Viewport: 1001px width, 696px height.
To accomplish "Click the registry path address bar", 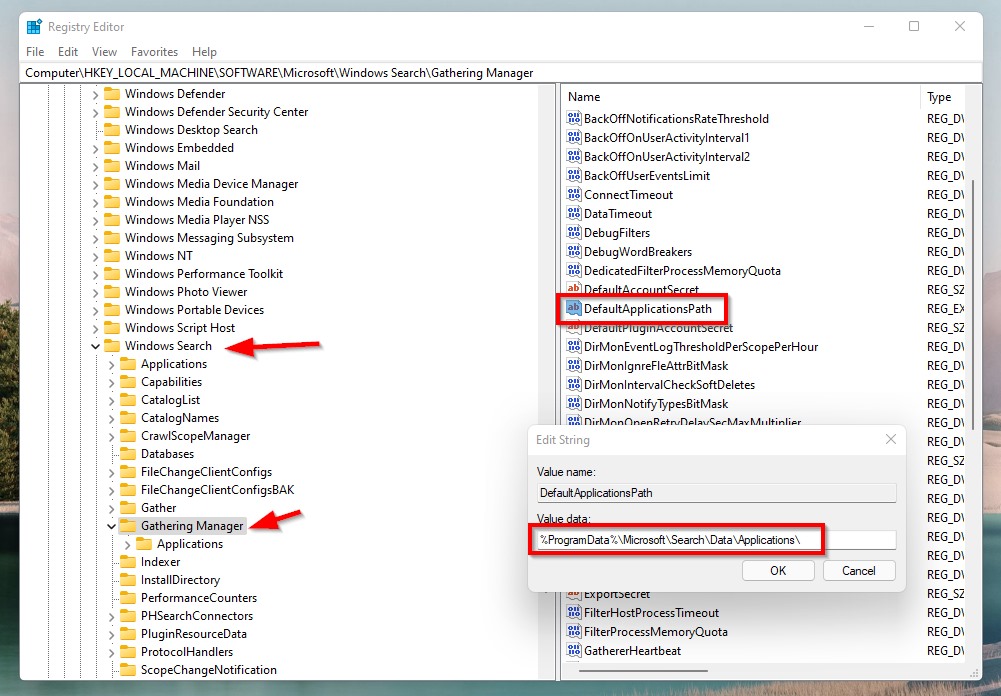I will pyautogui.click(x=500, y=73).
